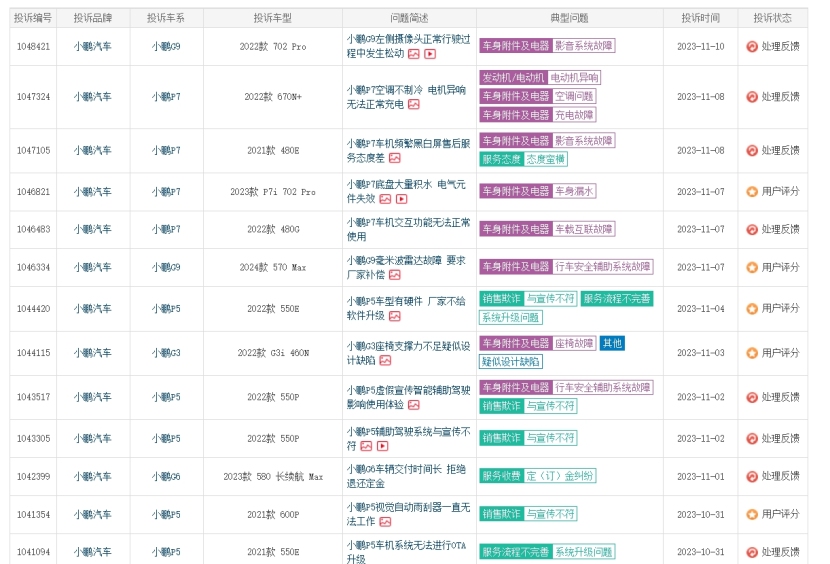830x564 pixels.
Task: Click red 处理反馈 status icon for 1042399
Action: pos(752,477)
